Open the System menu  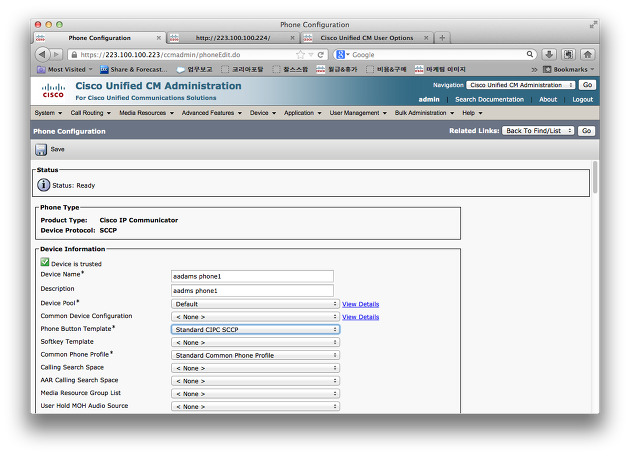click(x=48, y=113)
